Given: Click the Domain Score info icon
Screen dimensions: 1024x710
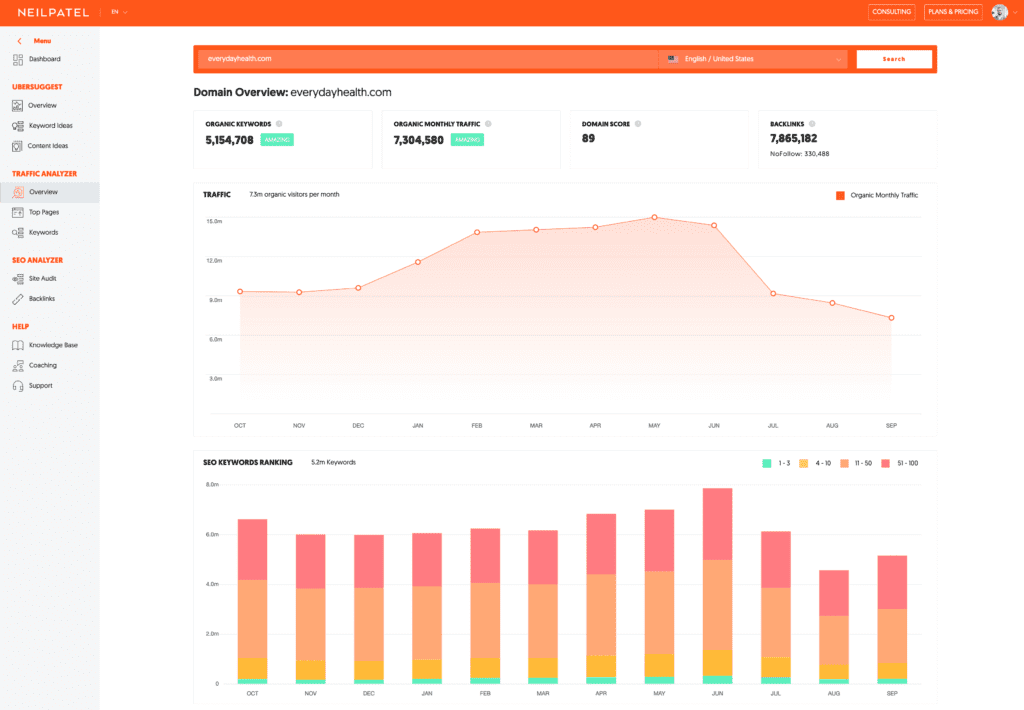Looking at the screenshot, I should (x=638, y=123).
